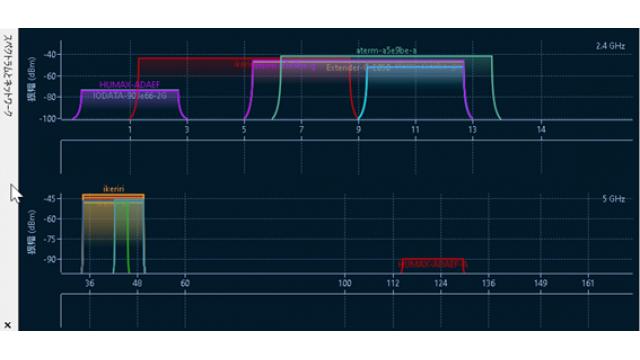The width and height of the screenshot is (640, 360).
Task: Click the -80 dBm axis value
Action: pos(51,97)
